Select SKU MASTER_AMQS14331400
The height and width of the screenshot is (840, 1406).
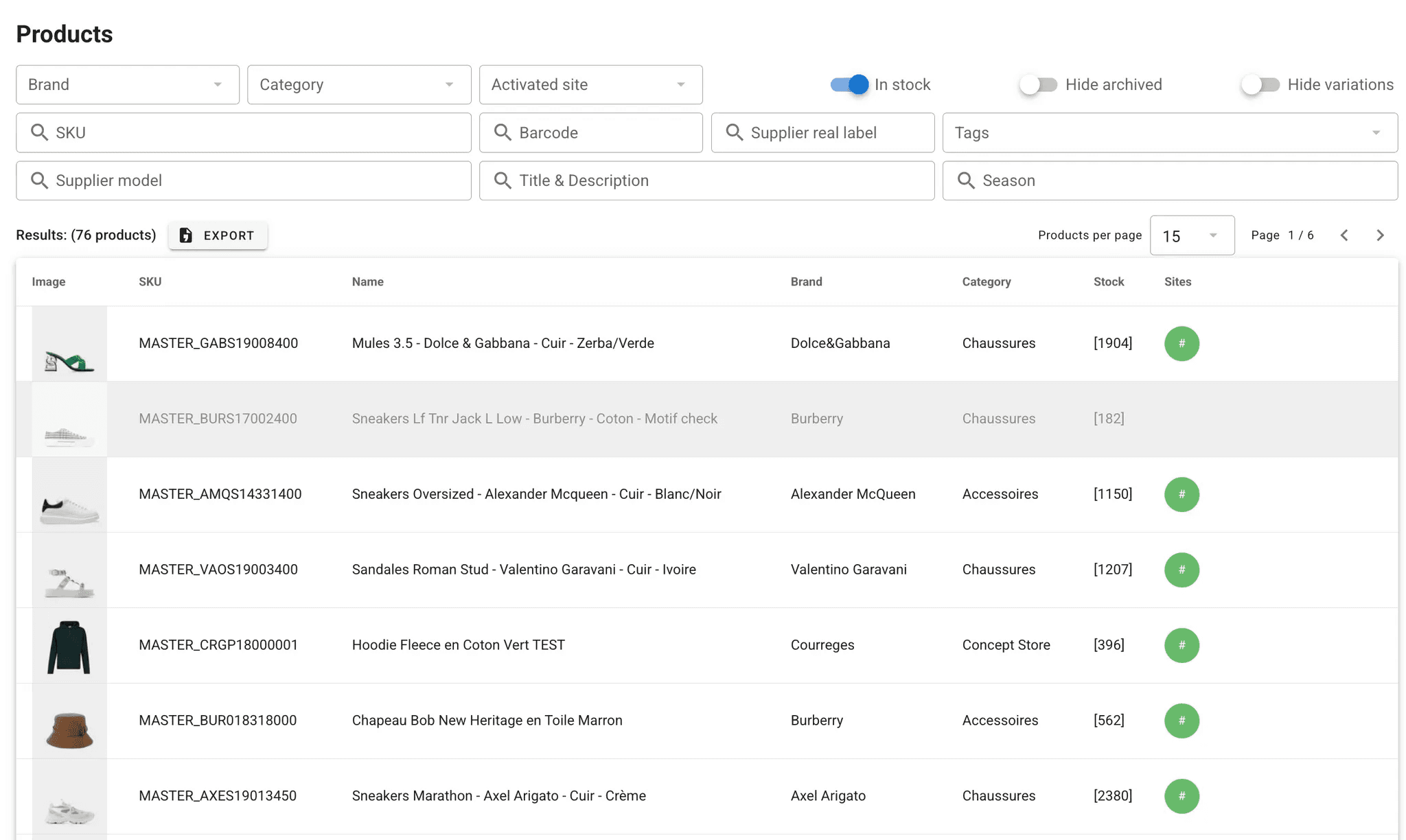[220, 494]
